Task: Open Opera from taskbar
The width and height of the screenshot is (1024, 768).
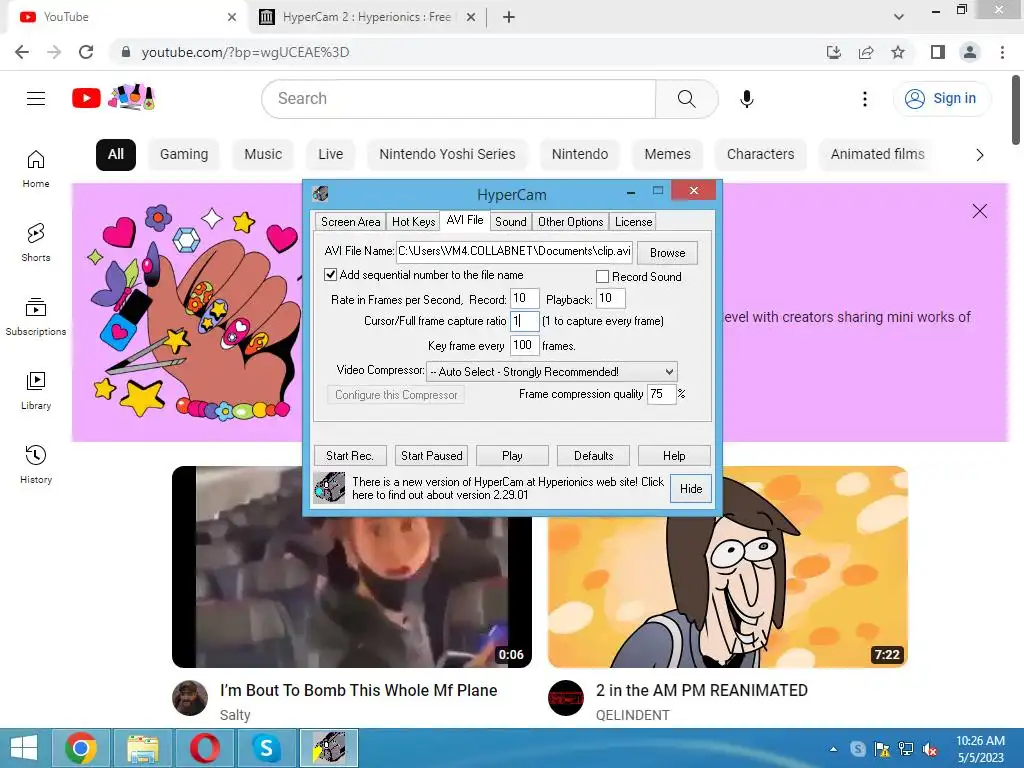Action: click(205, 748)
